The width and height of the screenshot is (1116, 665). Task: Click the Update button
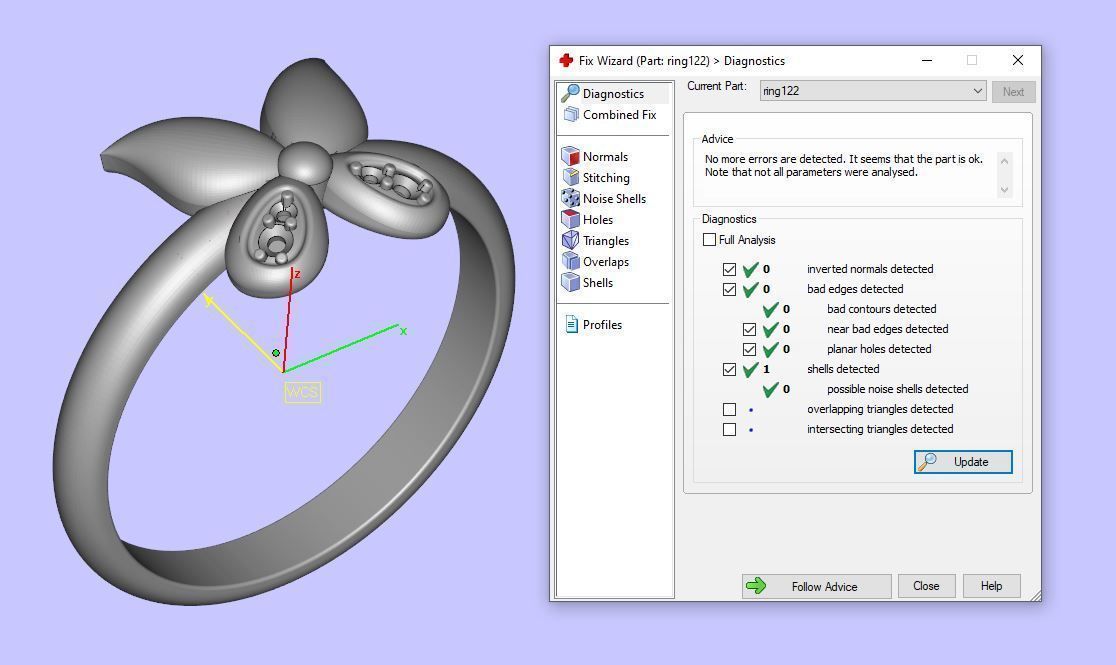[963, 461]
